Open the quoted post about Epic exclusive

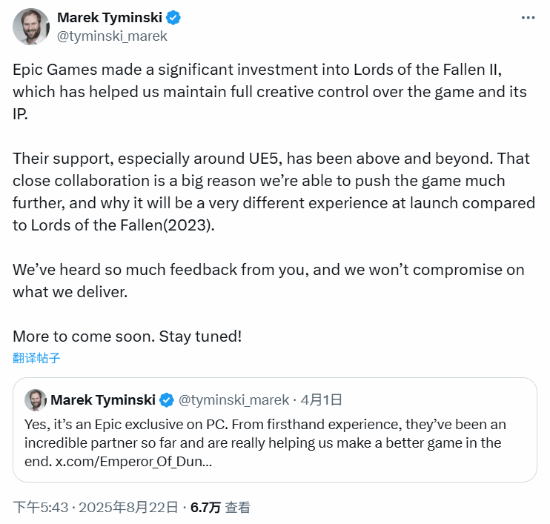[x=275, y=430]
